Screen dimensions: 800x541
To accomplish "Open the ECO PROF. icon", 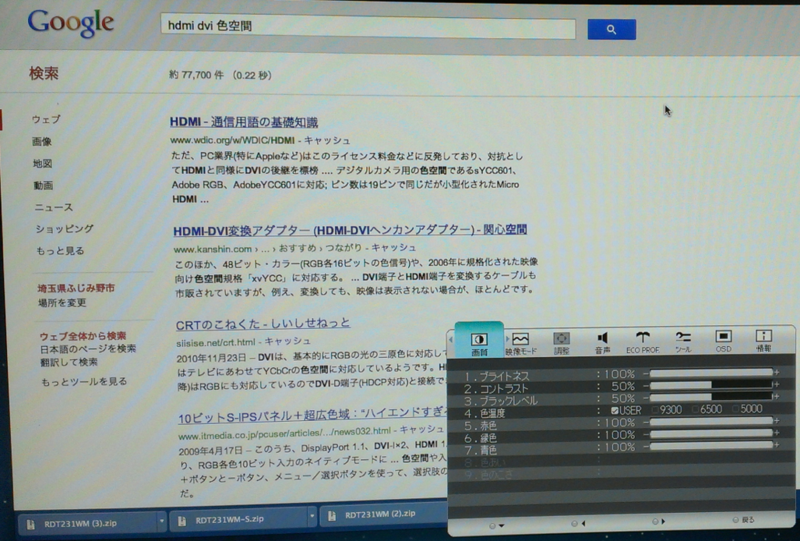I will [643, 337].
